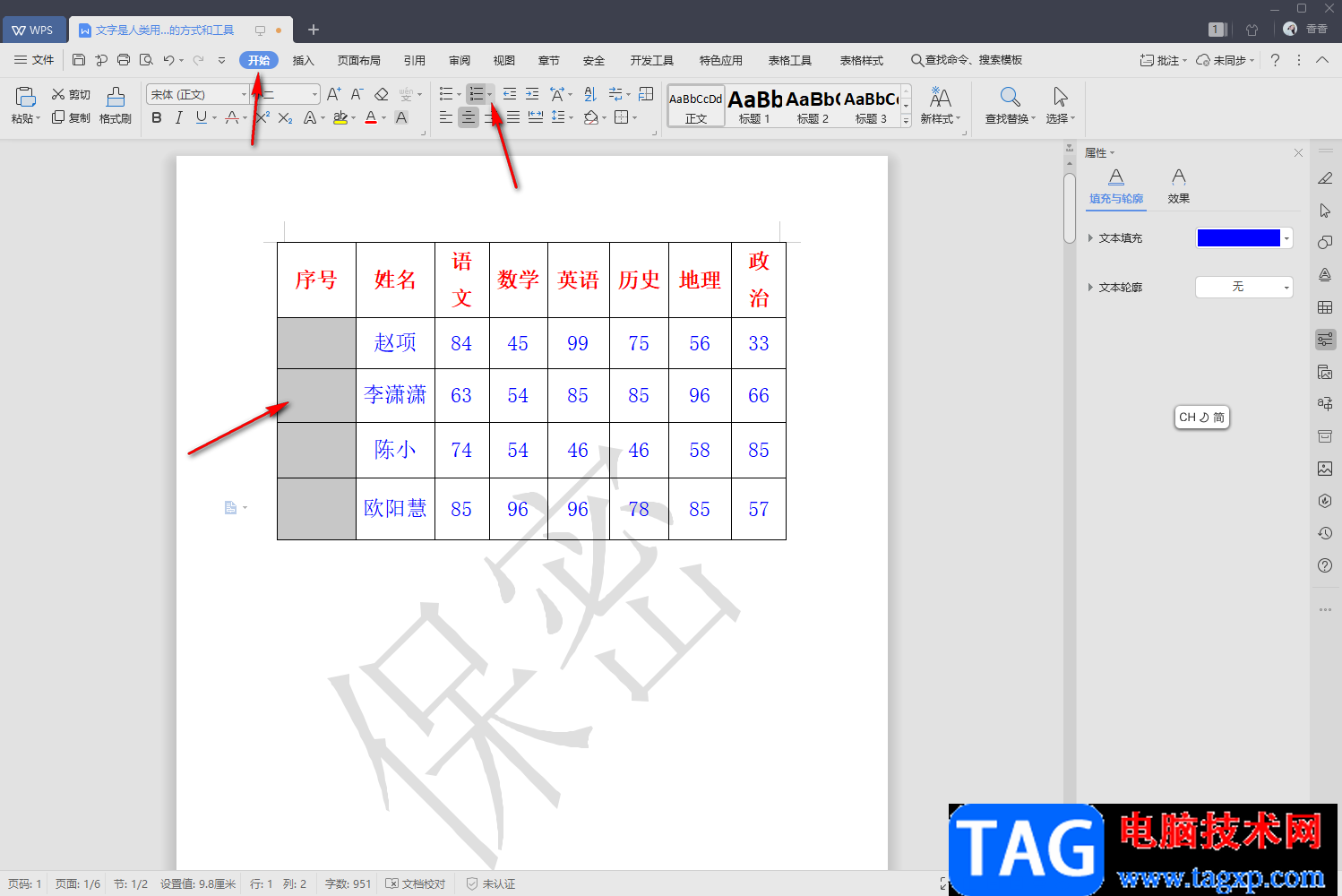
Task: Apply the 正文 style
Action: (x=696, y=106)
